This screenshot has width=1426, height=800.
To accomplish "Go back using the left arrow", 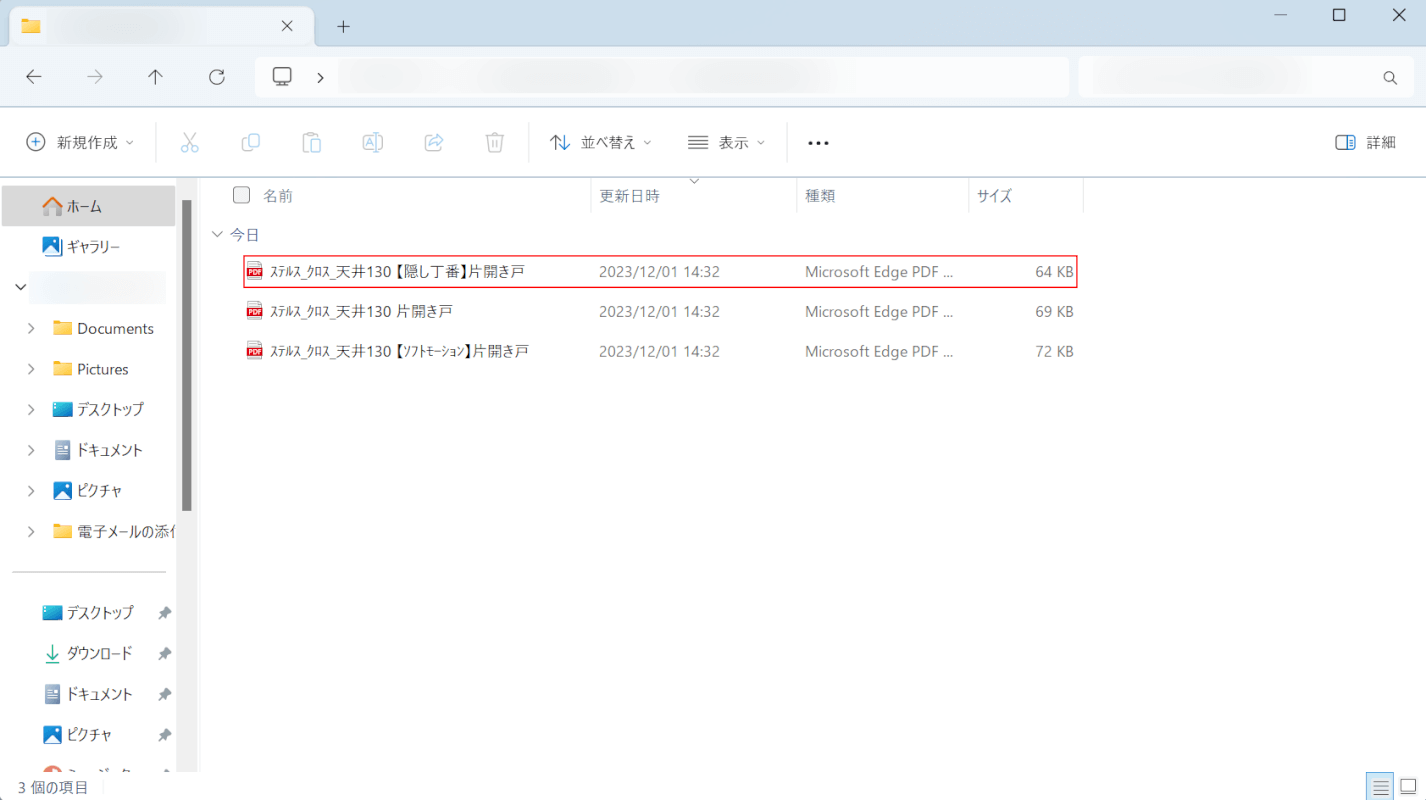I will pyautogui.click(x=34, y=77).
